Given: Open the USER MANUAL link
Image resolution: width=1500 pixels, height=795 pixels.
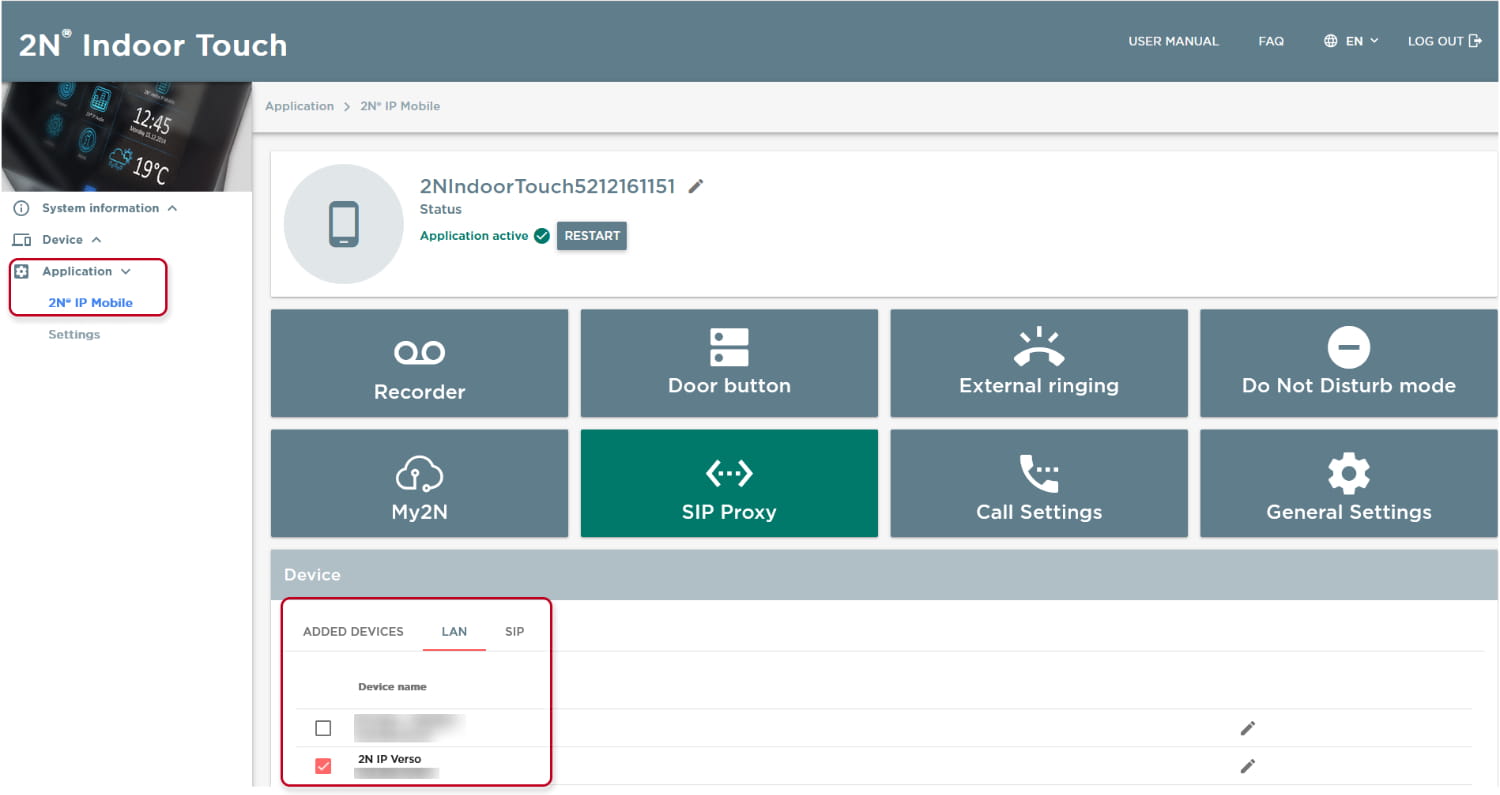Looking at the screenshot, I should click(1173, 41).
